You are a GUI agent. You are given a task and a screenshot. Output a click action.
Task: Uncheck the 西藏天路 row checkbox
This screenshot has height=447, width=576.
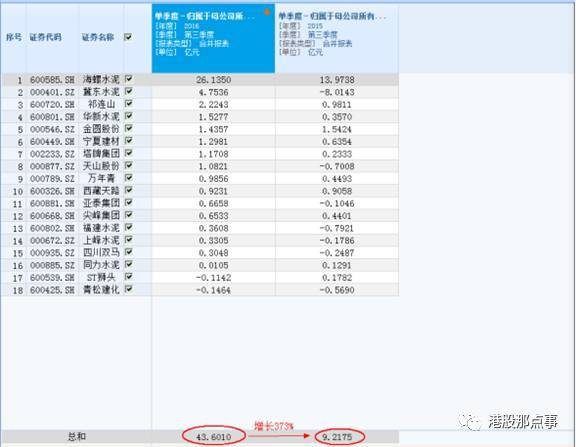point(129,190)
